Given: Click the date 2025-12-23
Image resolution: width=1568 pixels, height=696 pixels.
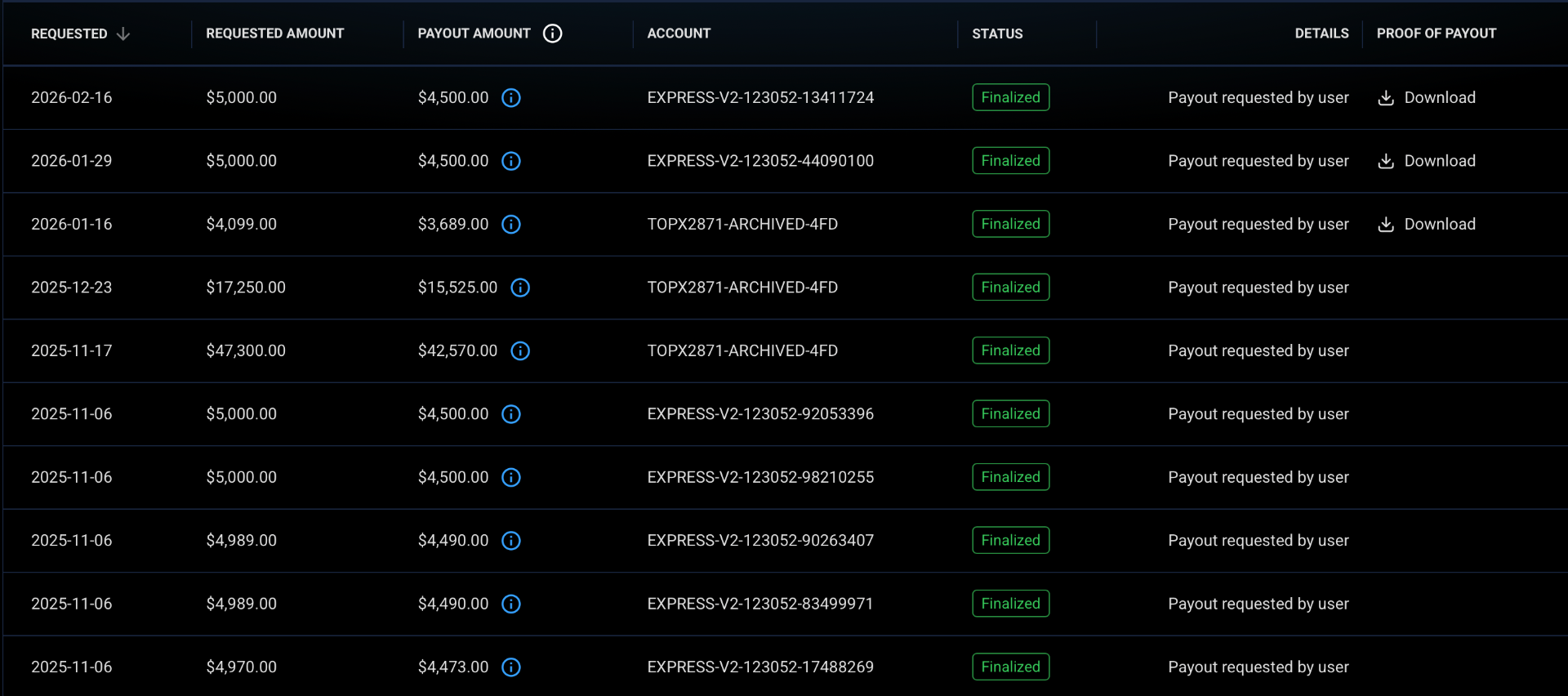Looking at the screenshot, I should click(x=72, y=288).
